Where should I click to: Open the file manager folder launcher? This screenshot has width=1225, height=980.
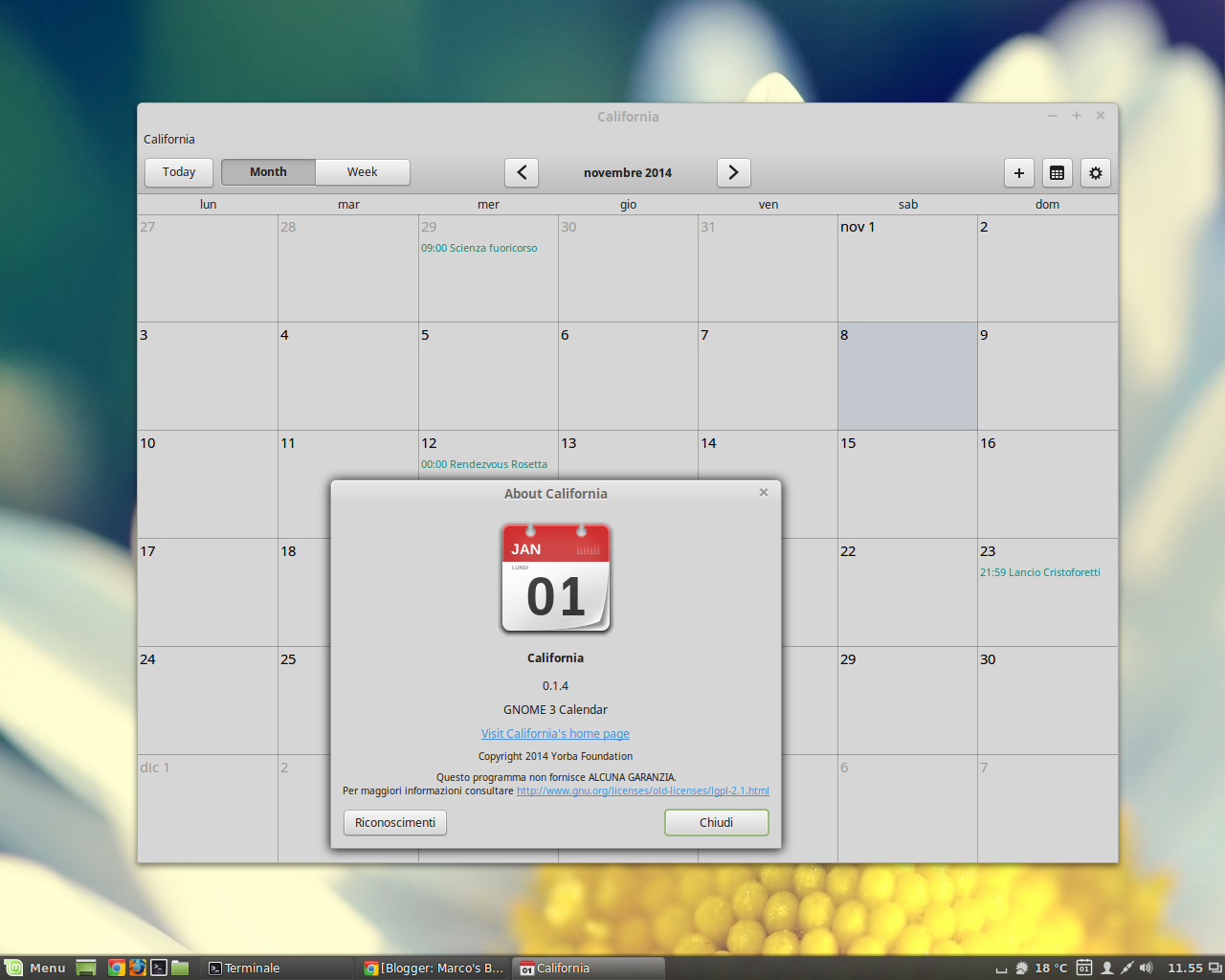pos(180,968)
